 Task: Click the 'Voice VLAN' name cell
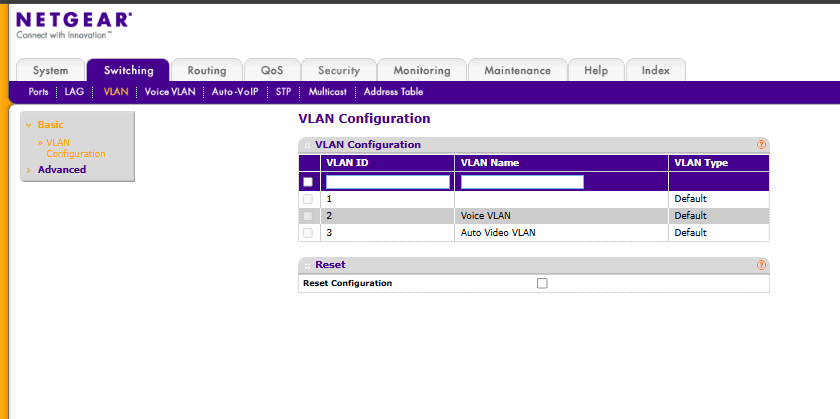[x=561, y=216]
